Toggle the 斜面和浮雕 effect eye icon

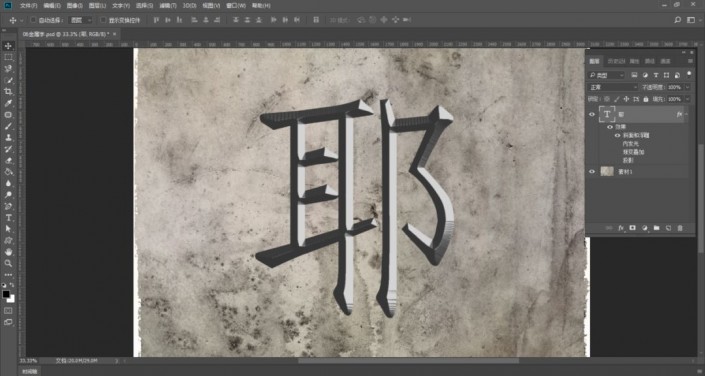[x=617, y=135]
